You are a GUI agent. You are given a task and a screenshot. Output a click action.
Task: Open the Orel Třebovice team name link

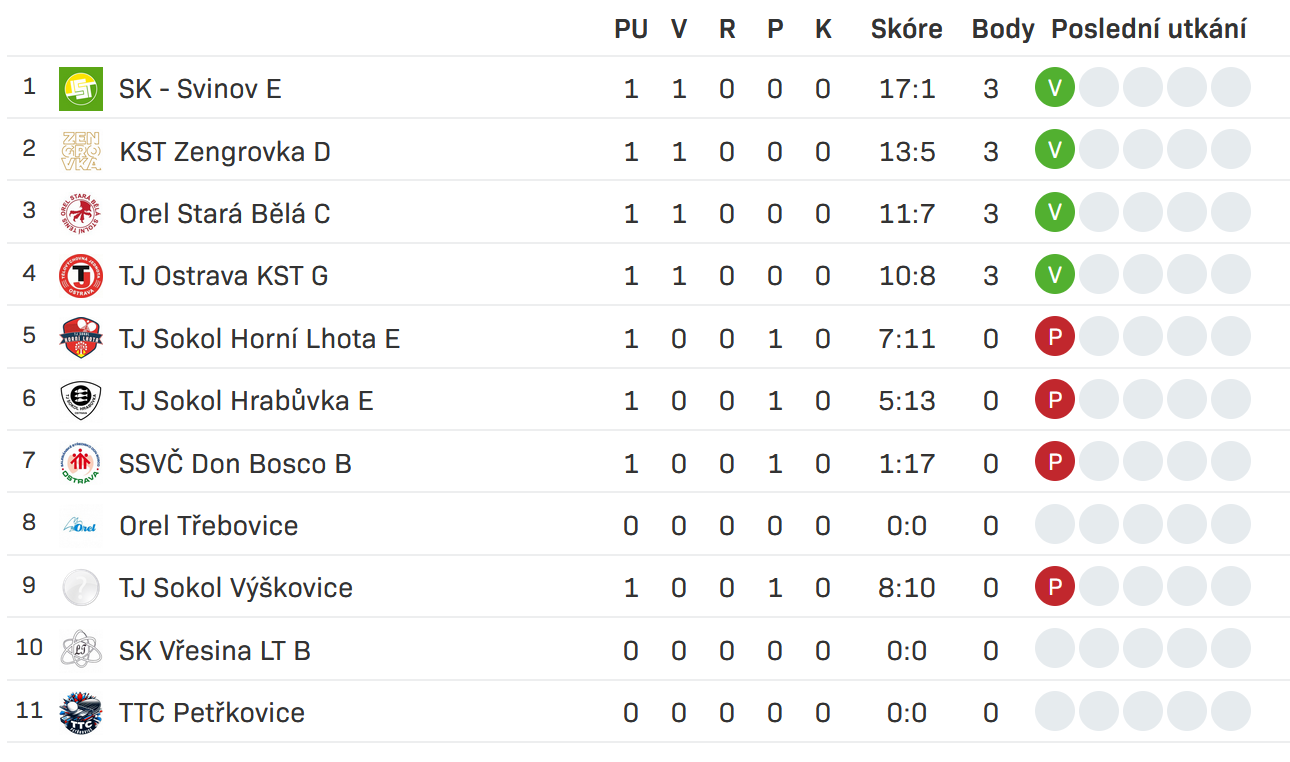tap(208, 525)
